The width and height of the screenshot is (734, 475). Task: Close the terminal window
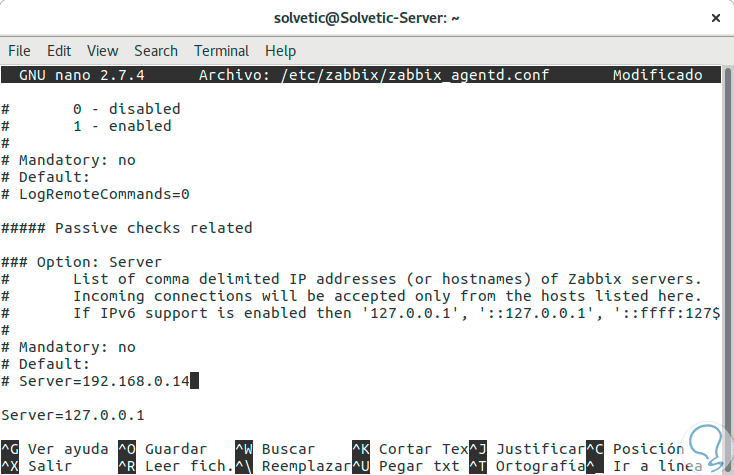[x=715, y=18]
